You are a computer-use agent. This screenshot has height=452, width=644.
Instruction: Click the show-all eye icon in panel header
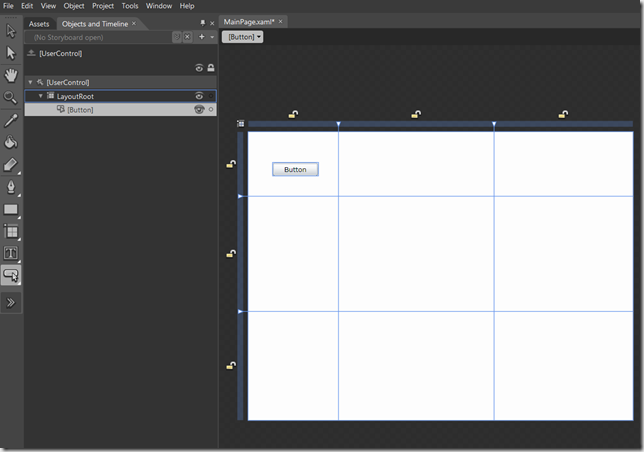tap(199, 68)
